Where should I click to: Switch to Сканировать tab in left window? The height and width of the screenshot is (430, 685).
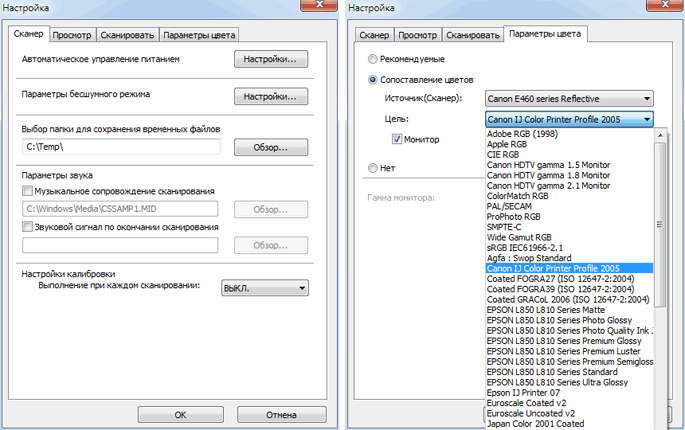pos(127,35)
